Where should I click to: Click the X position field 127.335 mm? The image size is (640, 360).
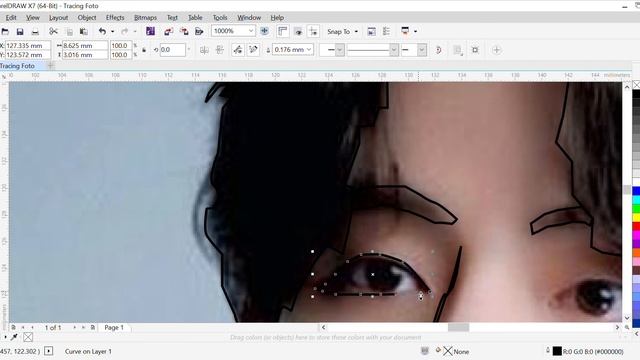(28, 46)
